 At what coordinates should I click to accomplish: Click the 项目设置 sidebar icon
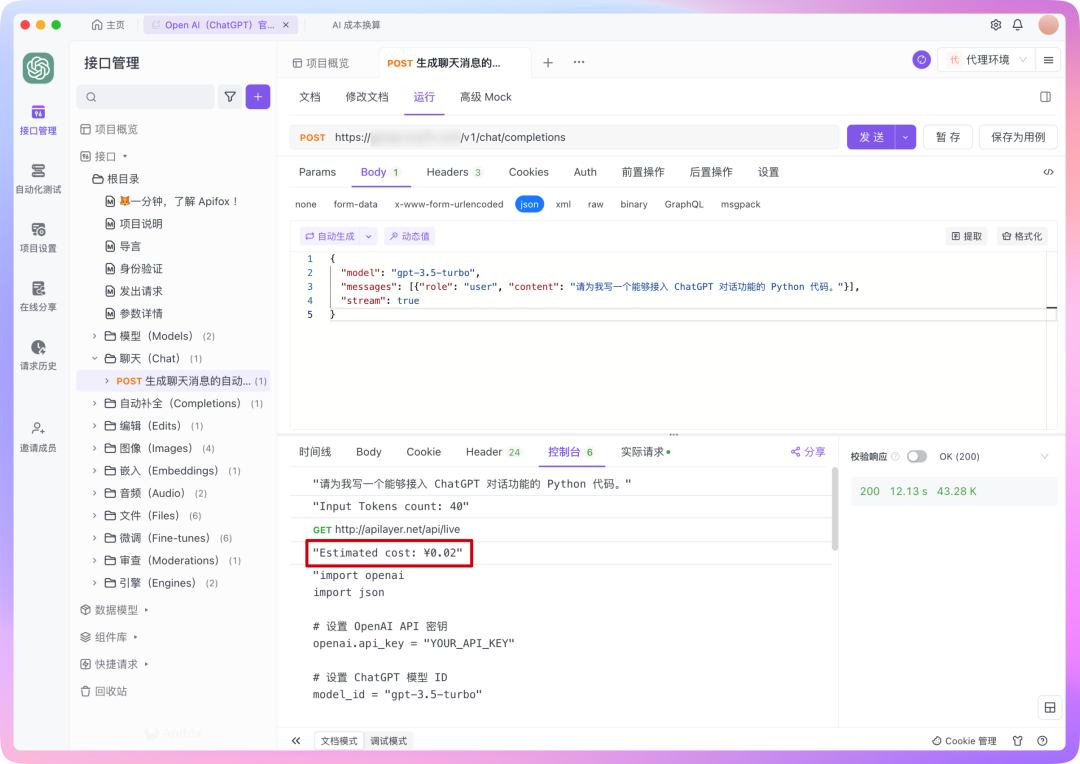(x=38, y=230)
